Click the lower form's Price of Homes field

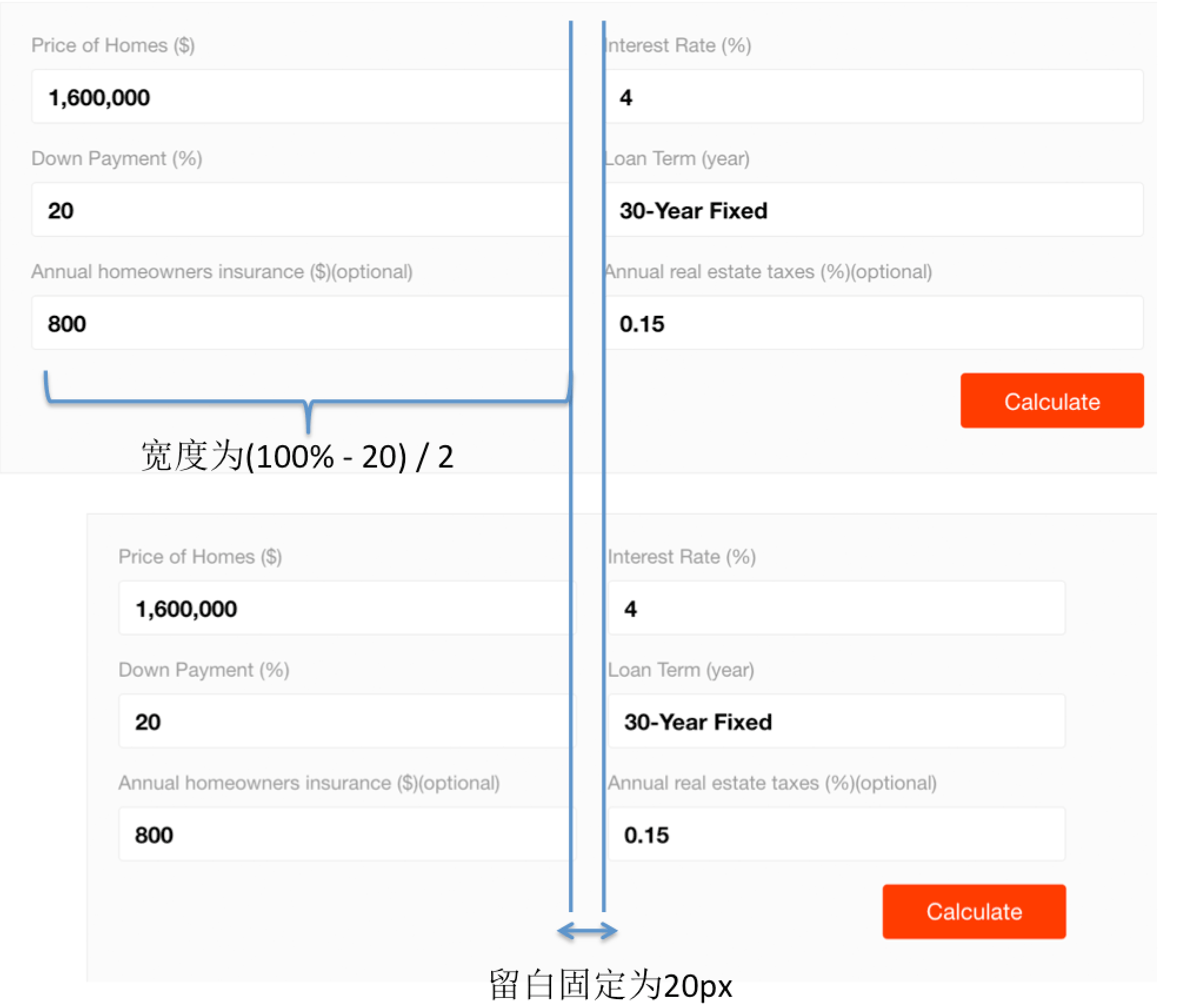click(347, 608)
